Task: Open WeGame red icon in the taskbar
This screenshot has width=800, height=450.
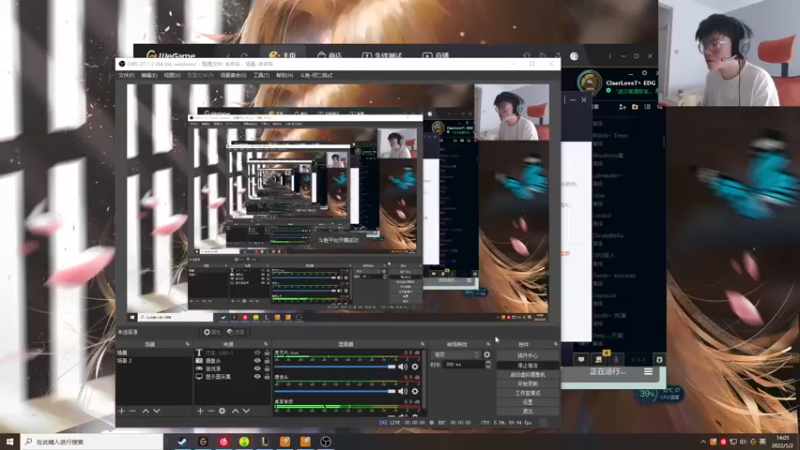Action: tap(223, 442)
